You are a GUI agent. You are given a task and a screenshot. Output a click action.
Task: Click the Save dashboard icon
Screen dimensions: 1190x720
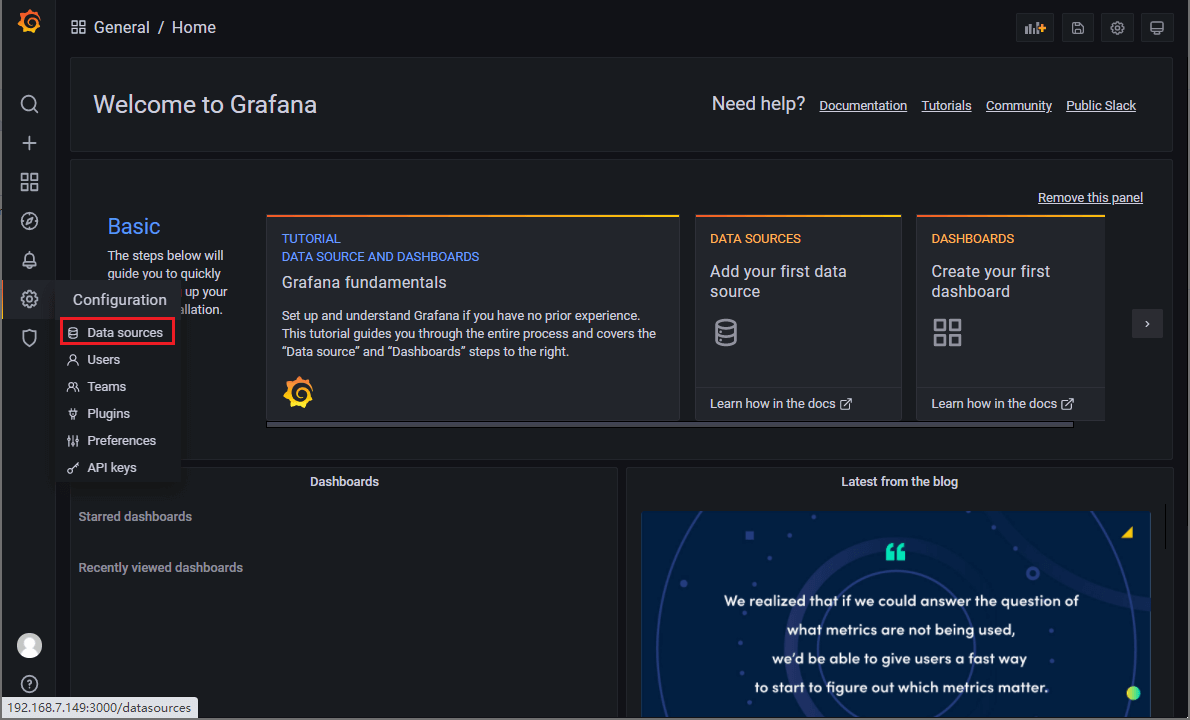point(1078,28)
